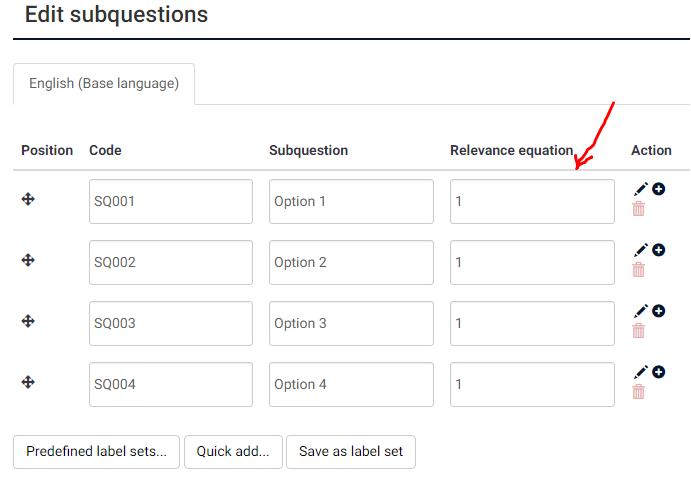Click the trash delete icon for SQ002
Screen dimensions: 691x480
pyautogui.click(x=639, y=269)
